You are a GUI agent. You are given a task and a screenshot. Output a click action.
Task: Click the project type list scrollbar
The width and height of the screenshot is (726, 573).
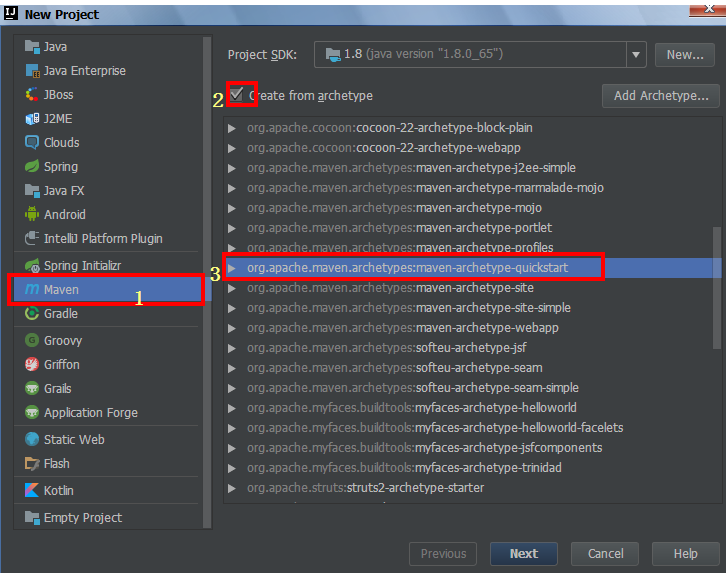pyautogui.click(x=207, y=282)
